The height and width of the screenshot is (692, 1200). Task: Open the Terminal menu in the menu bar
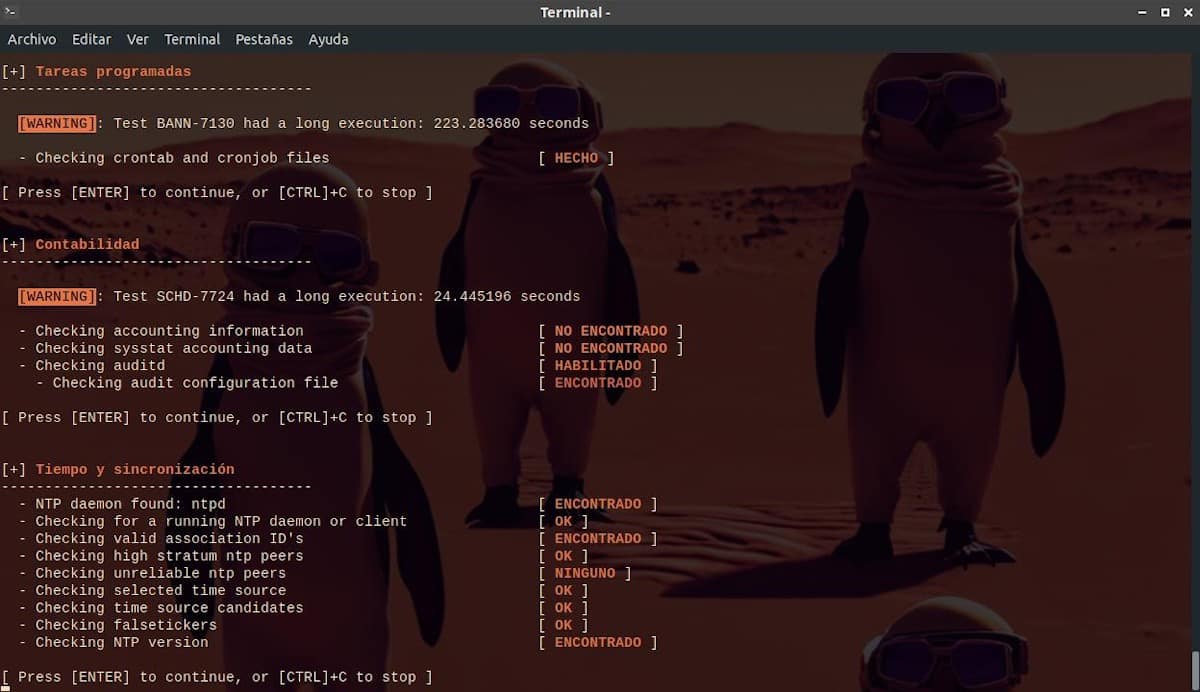pyautogui.click(x=192, y=39)
